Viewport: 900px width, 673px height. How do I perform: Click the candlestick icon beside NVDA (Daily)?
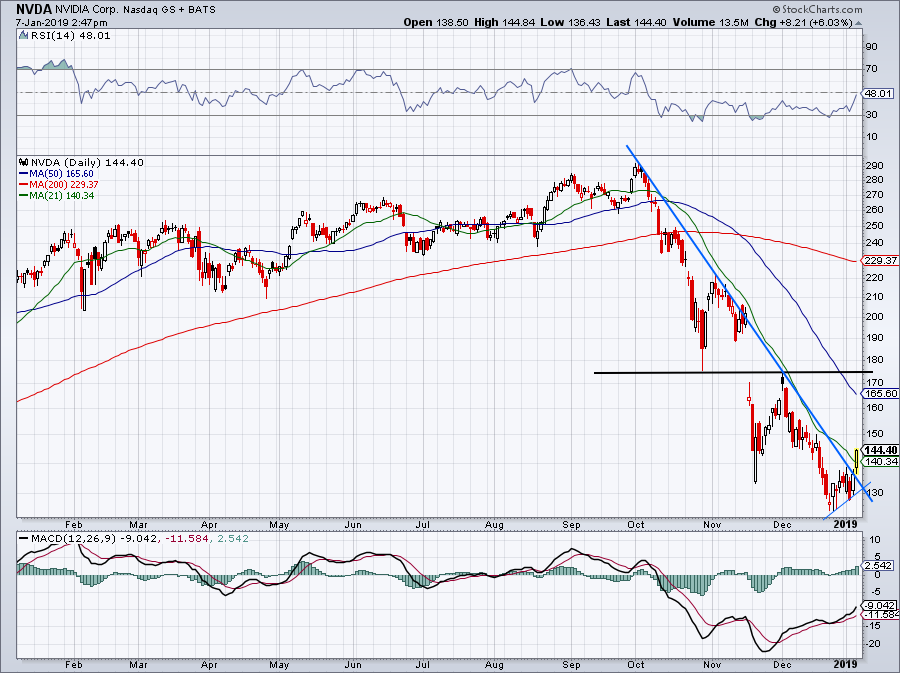point(23,162)
